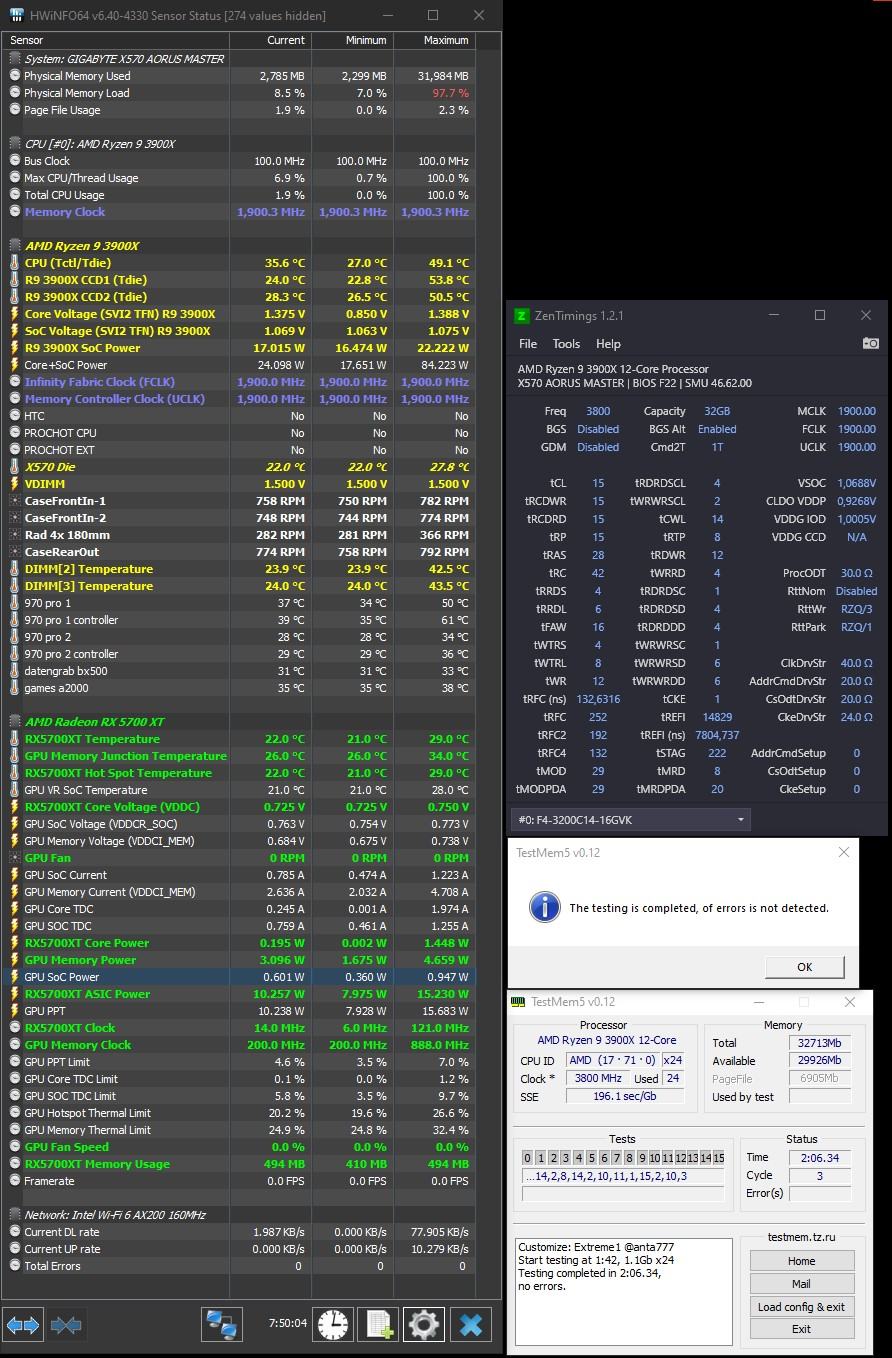892x1358 pixels.
Task: Close the TestMem5 completion message dialog
Action: click(x=843, y=853)
